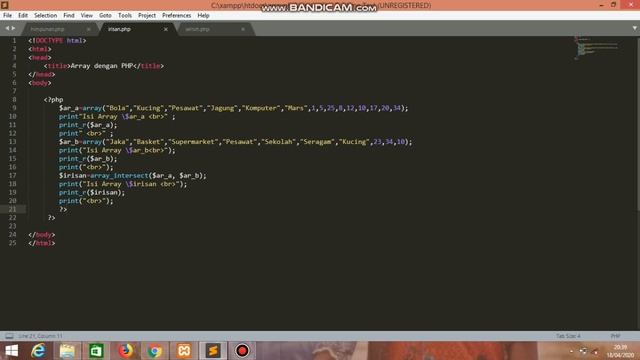The width and height of the screenshot is (640, 360).
Task: Open the Edit menu
Action: 23,16
